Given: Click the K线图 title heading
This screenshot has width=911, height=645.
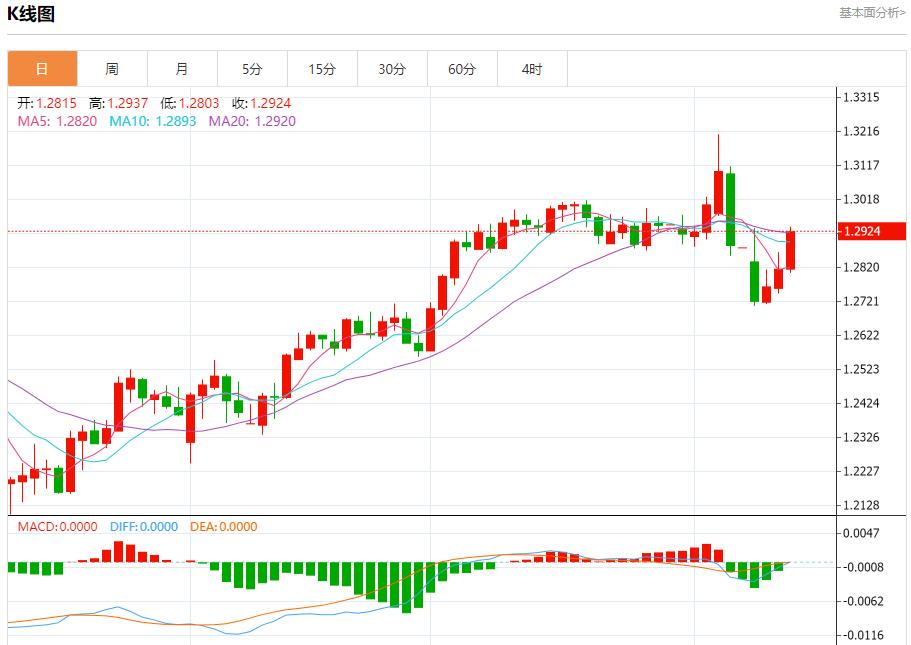Looking at the screenshot, I should pyautogui.click(x=31, y=14).
